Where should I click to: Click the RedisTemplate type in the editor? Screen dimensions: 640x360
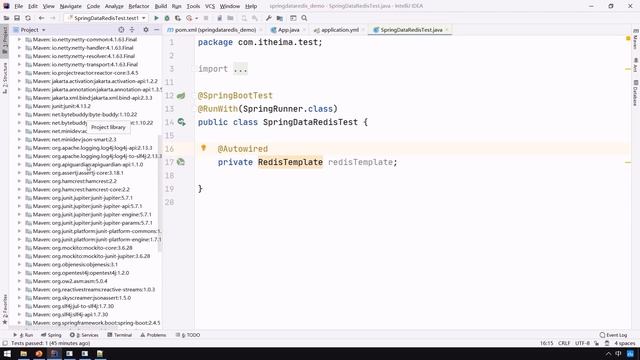click(290, 162)
